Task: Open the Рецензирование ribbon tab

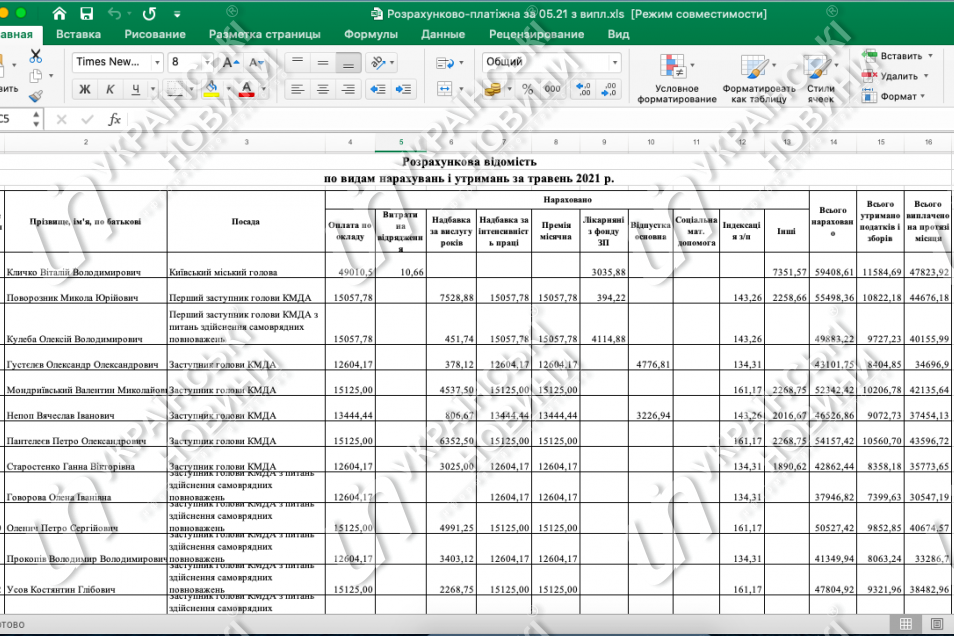Action: pos(536,34)
